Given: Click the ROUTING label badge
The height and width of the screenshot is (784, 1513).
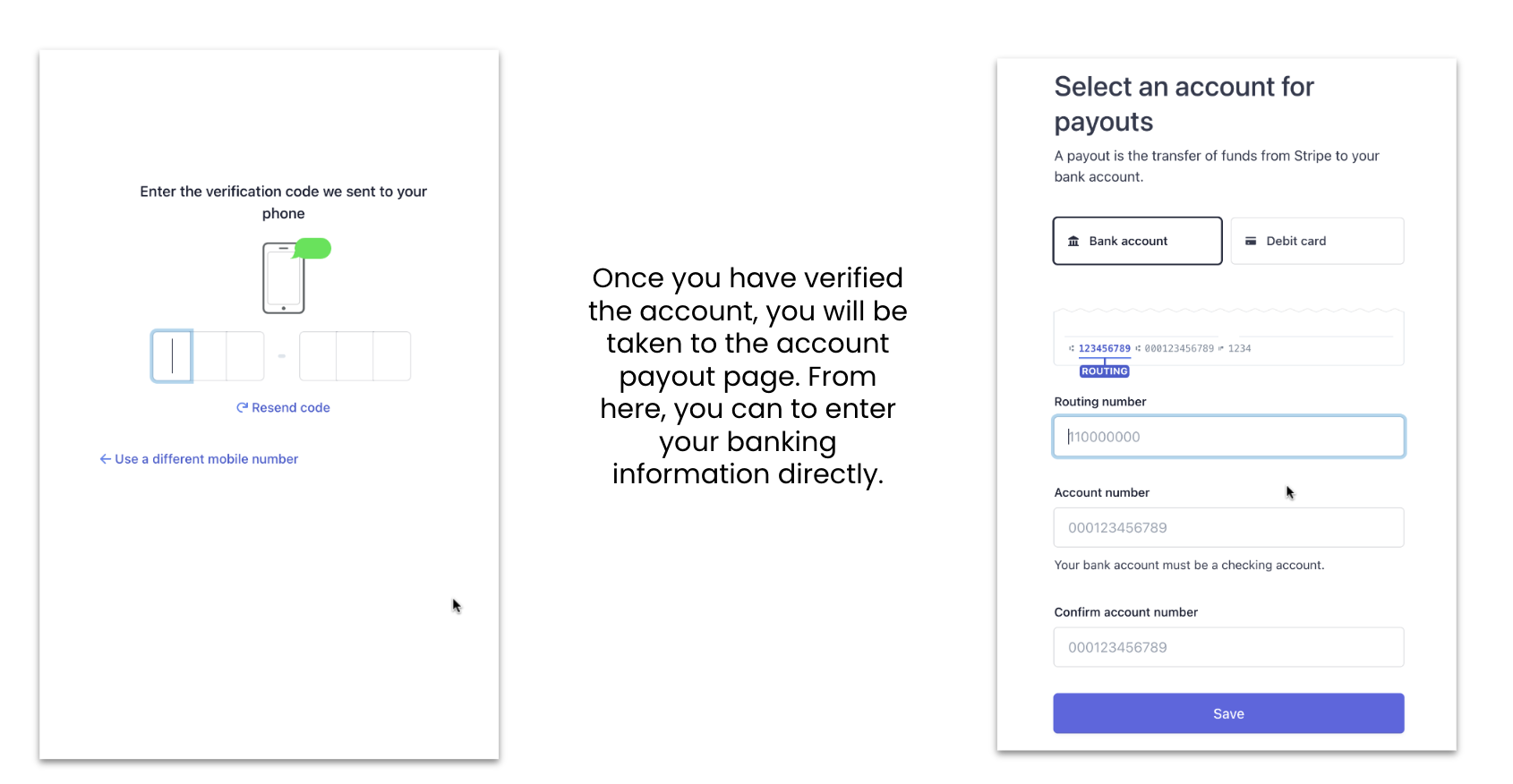Looking at the screenshot, I should pyautogui.click(x=1104, y=371).
